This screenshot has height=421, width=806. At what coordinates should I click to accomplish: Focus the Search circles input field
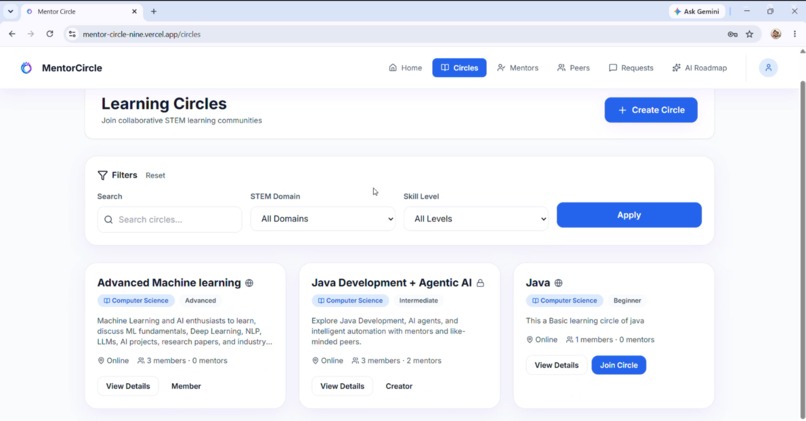(x=169, y=219)
